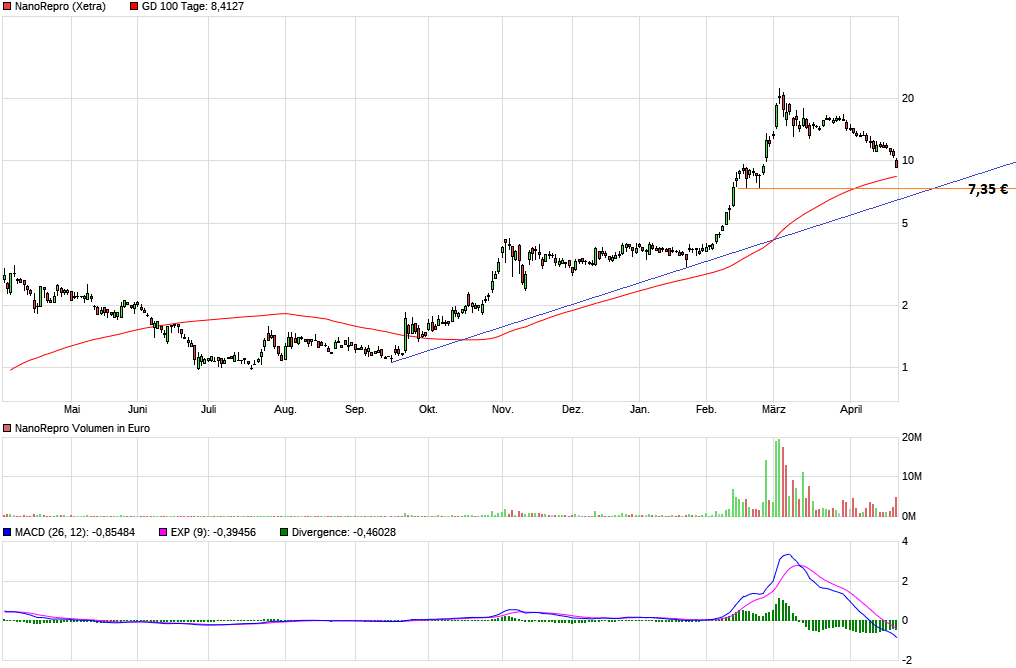Click the 'März' month axis label

click(x=774, y=409)
